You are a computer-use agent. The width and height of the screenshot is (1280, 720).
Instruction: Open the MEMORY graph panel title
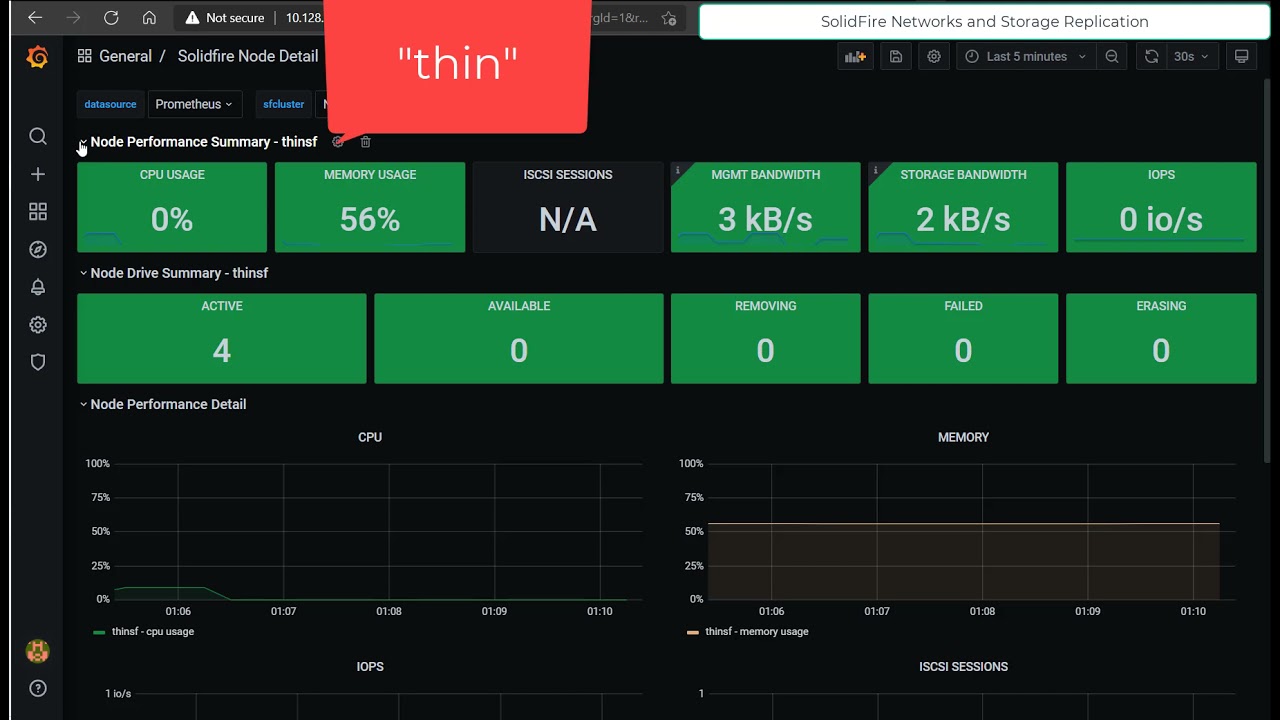pyautogui.click(x=963, y=437)
